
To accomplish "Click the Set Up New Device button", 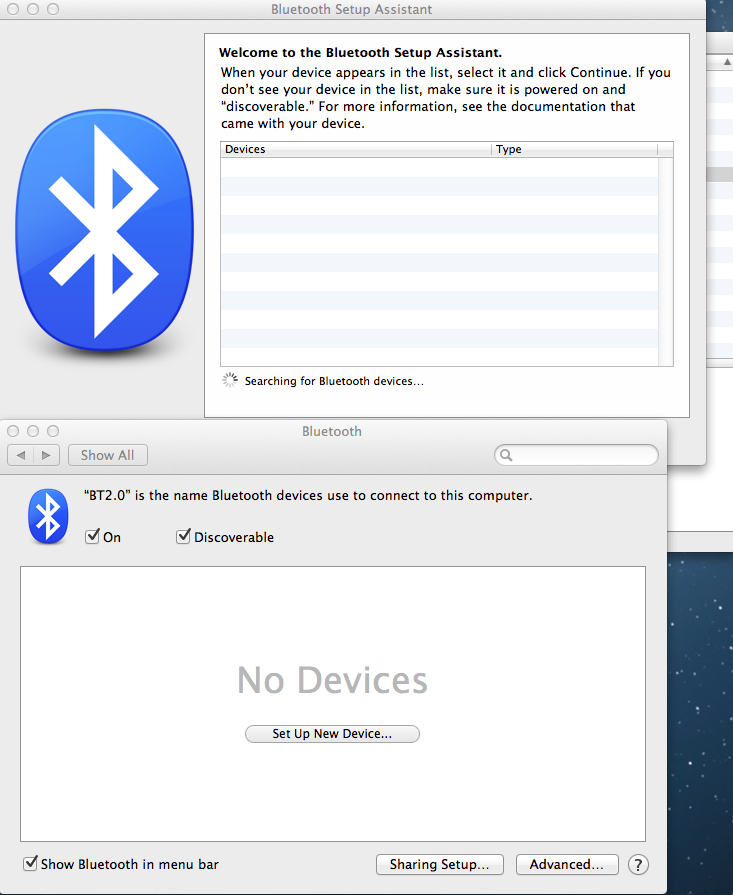I will pos(332,733).
